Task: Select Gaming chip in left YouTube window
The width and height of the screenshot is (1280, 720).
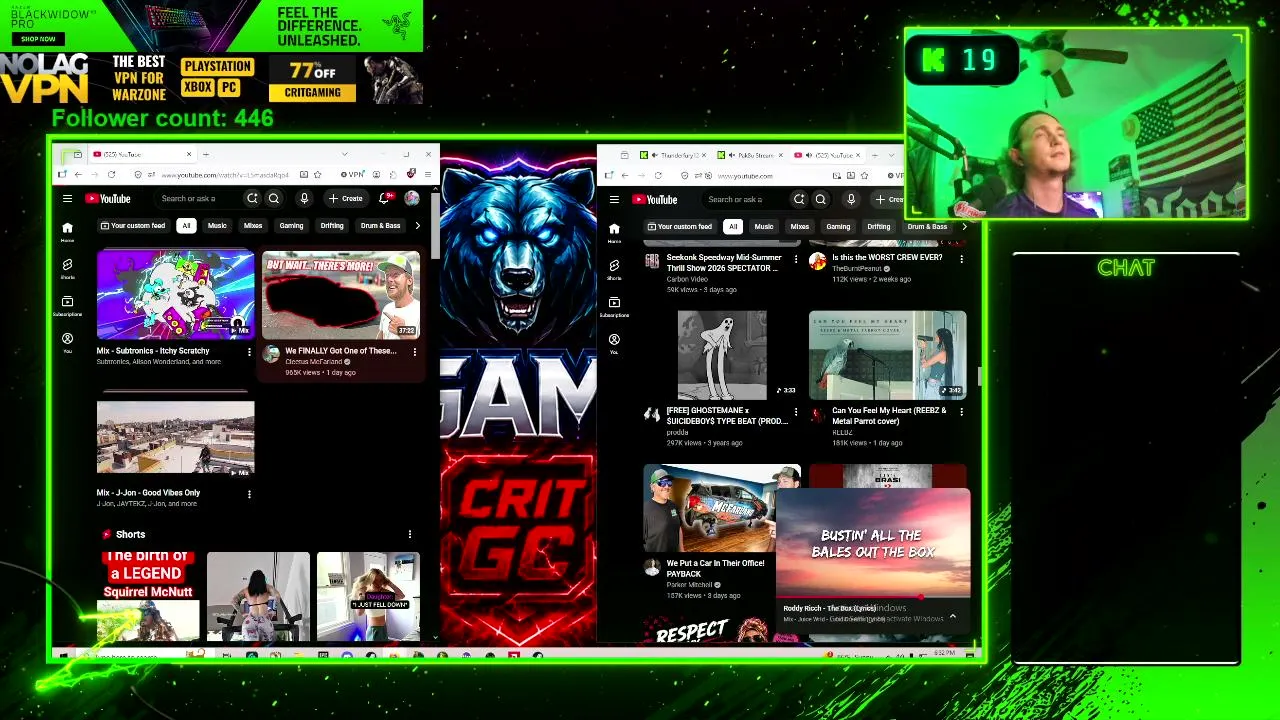Action: 291,226
